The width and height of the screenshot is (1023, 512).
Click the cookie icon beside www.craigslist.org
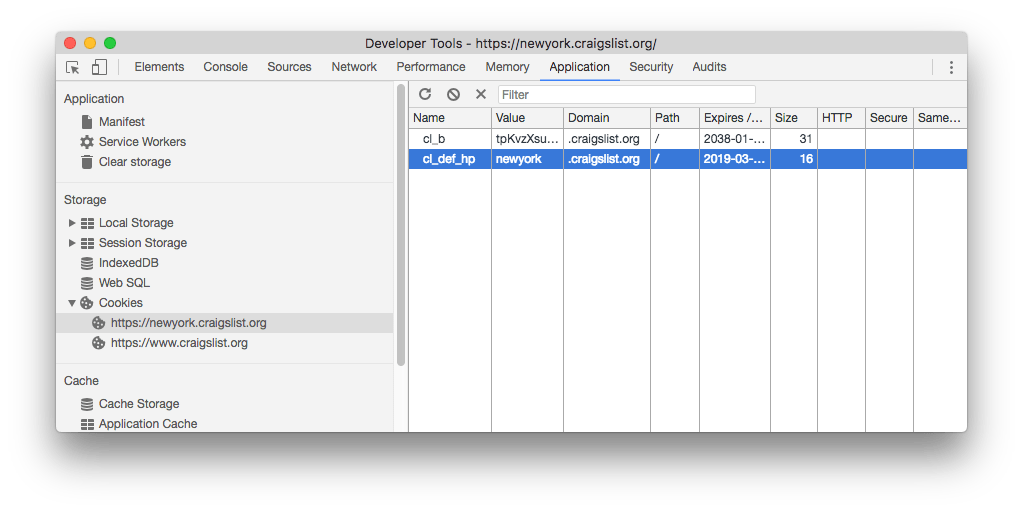tap(99, 343)
